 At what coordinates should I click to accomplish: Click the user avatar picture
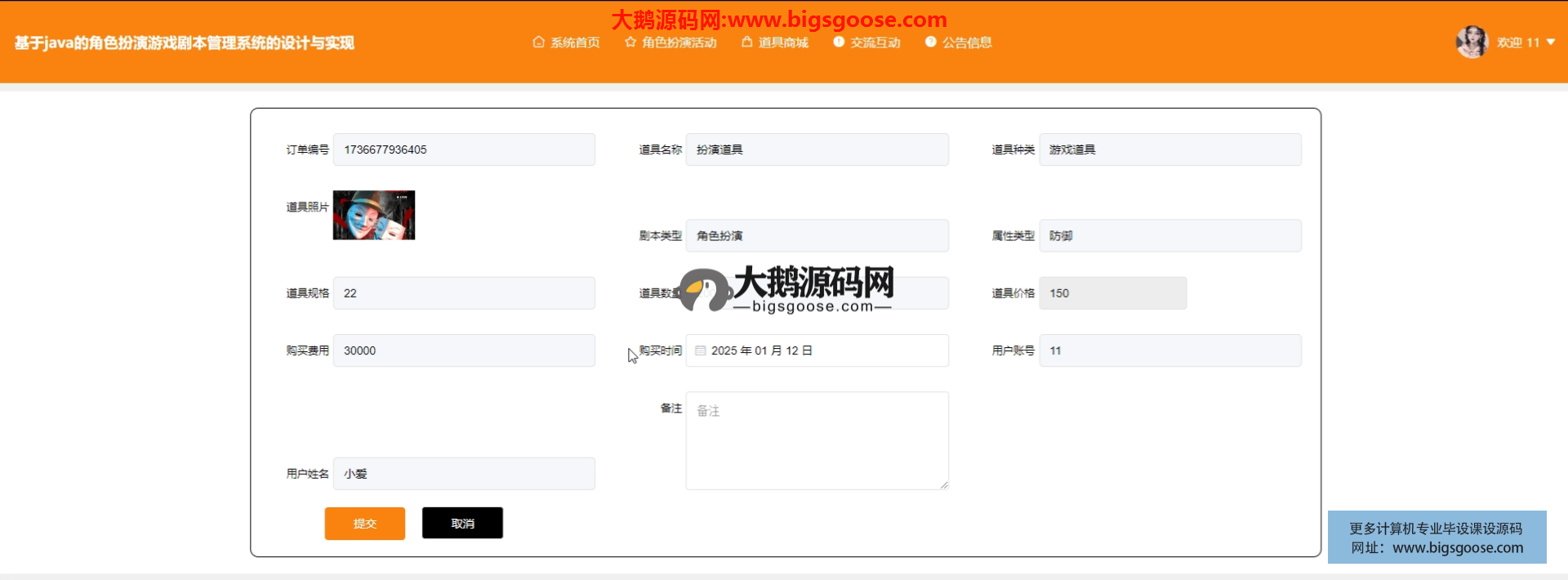click(1472, 42)
